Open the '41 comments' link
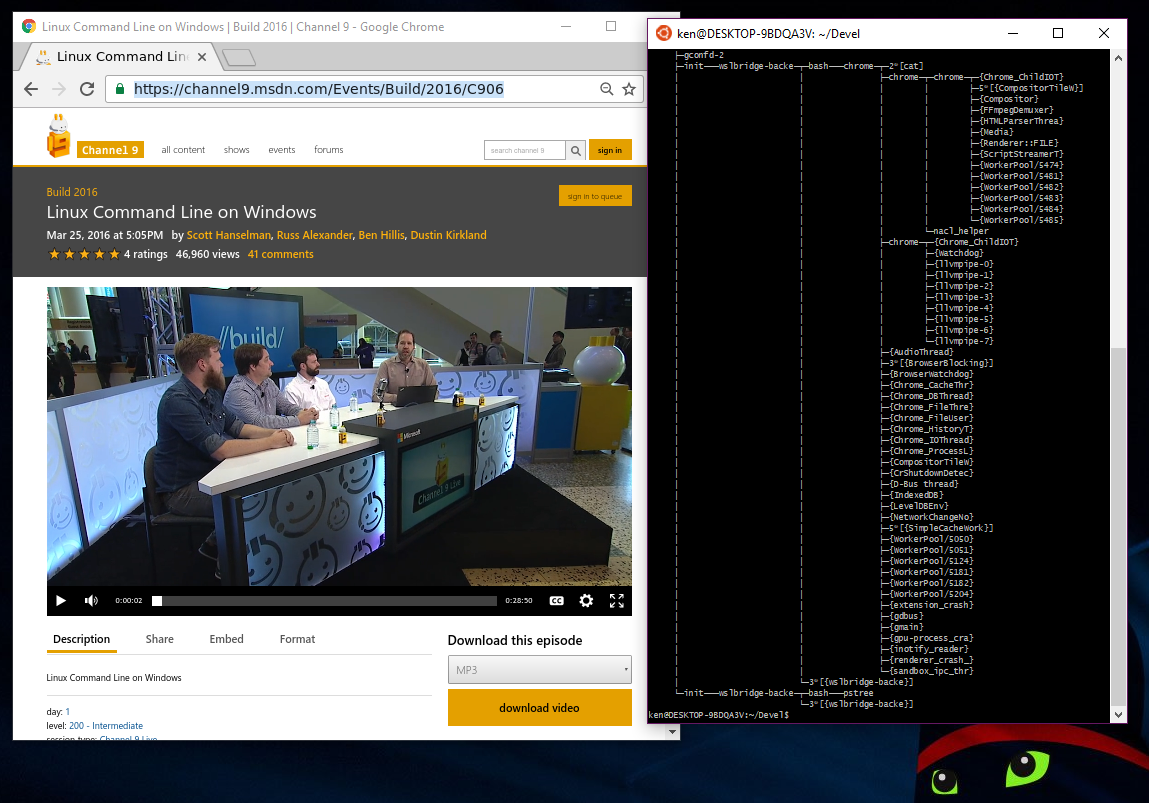Screen dimensions: 1149x803 coord(281,254)
